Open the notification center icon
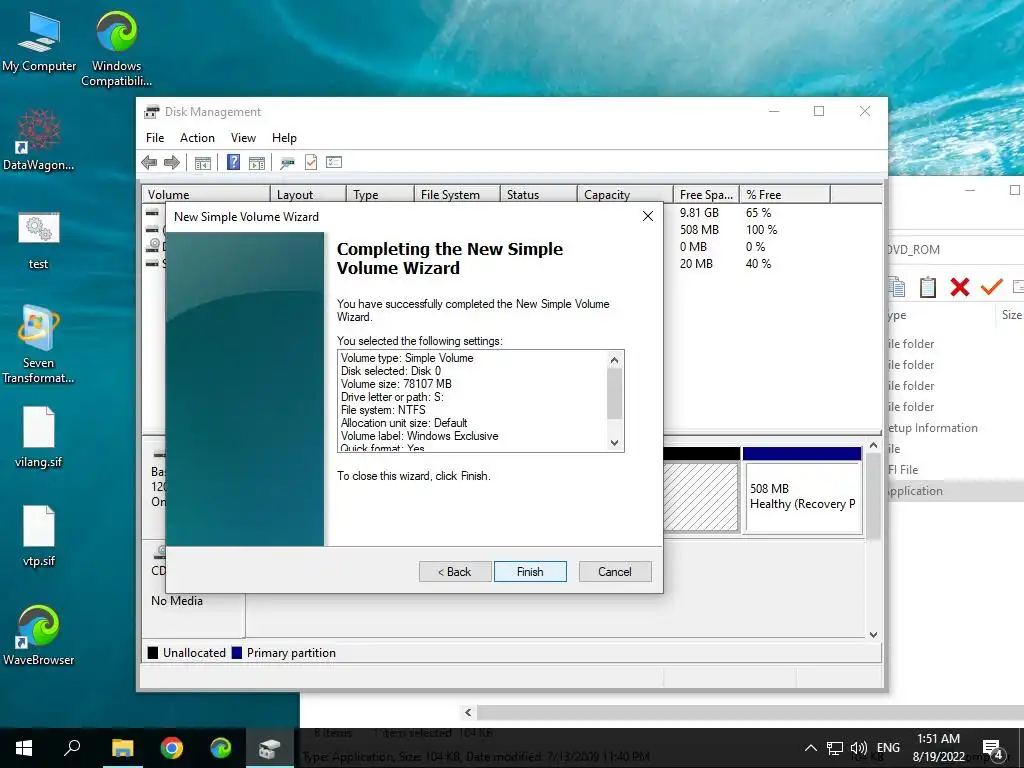 point(992,749)
